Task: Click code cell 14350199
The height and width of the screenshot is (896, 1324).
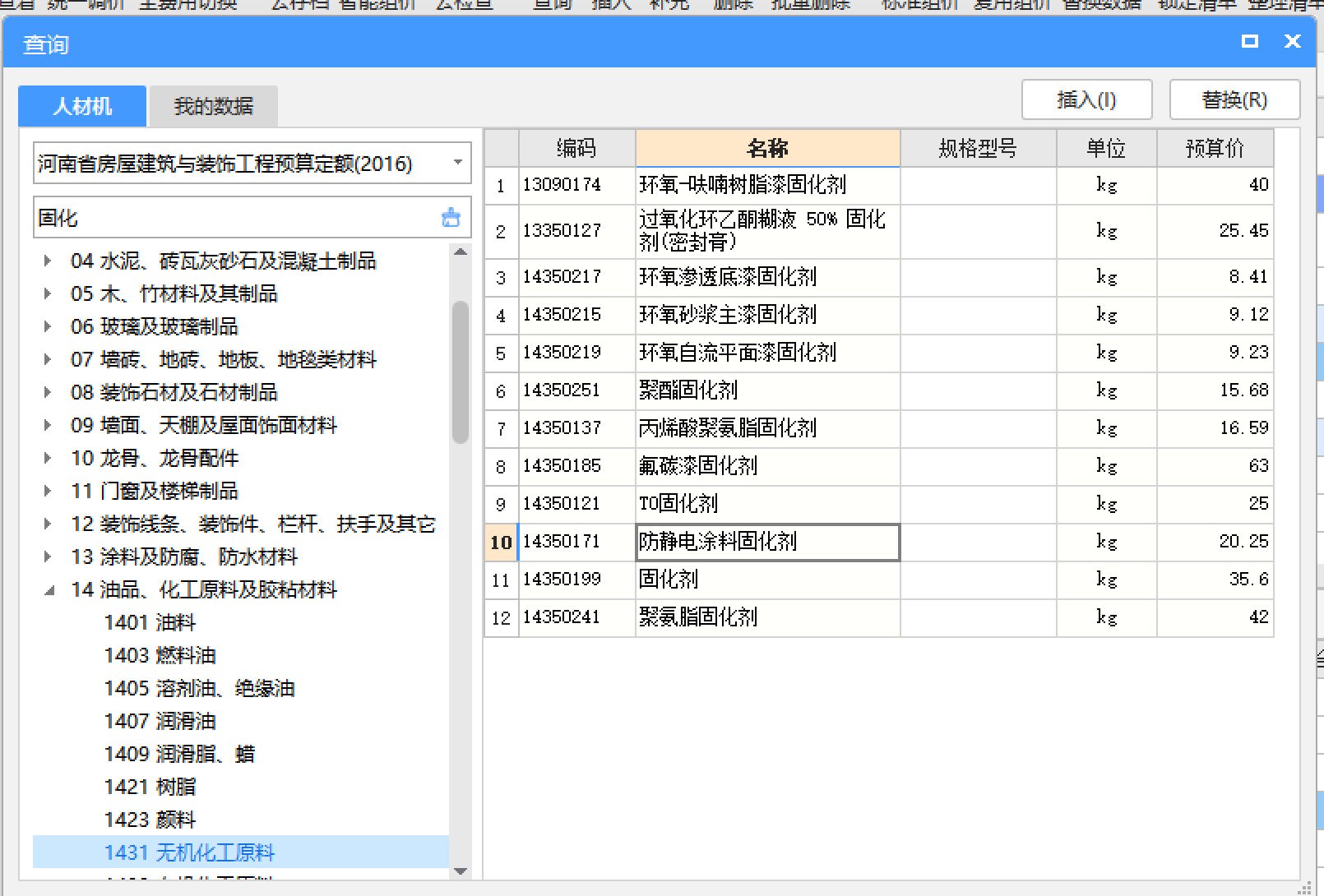Action: coord(576,580)
